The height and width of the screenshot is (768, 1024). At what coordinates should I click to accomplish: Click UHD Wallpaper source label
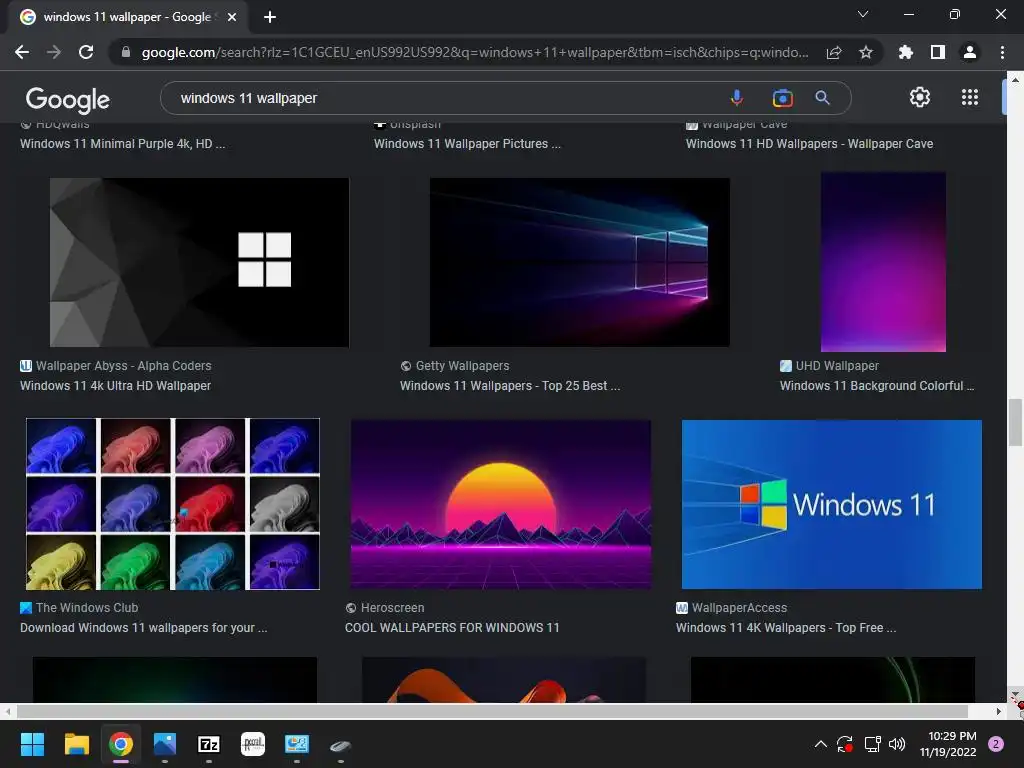tap(837, 366)
